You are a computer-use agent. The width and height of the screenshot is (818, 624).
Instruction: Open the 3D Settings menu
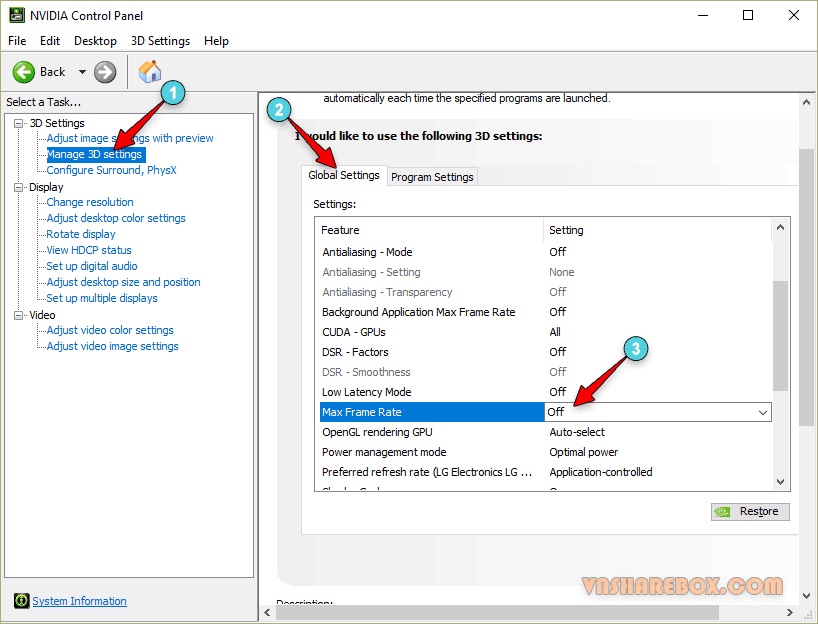(x=160, y=41)
